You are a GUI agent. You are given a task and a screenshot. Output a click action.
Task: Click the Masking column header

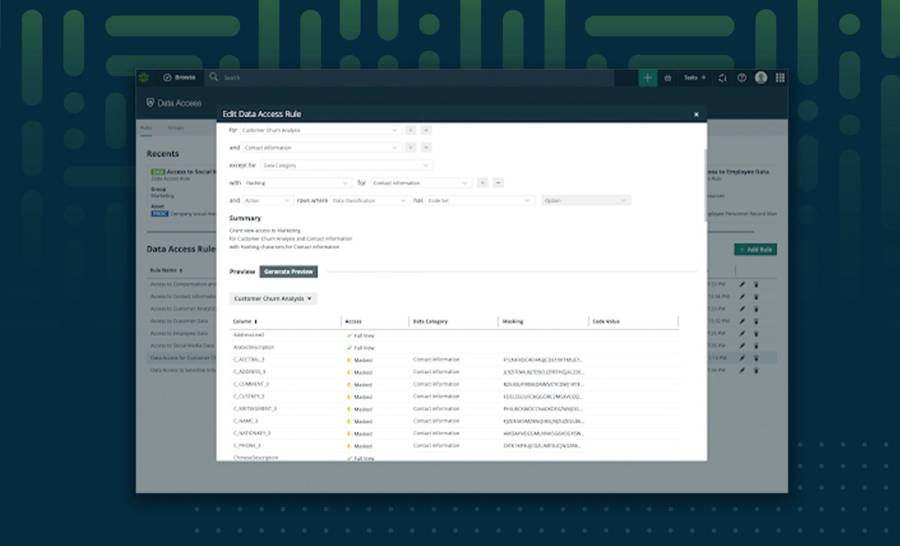click(513, 322)
